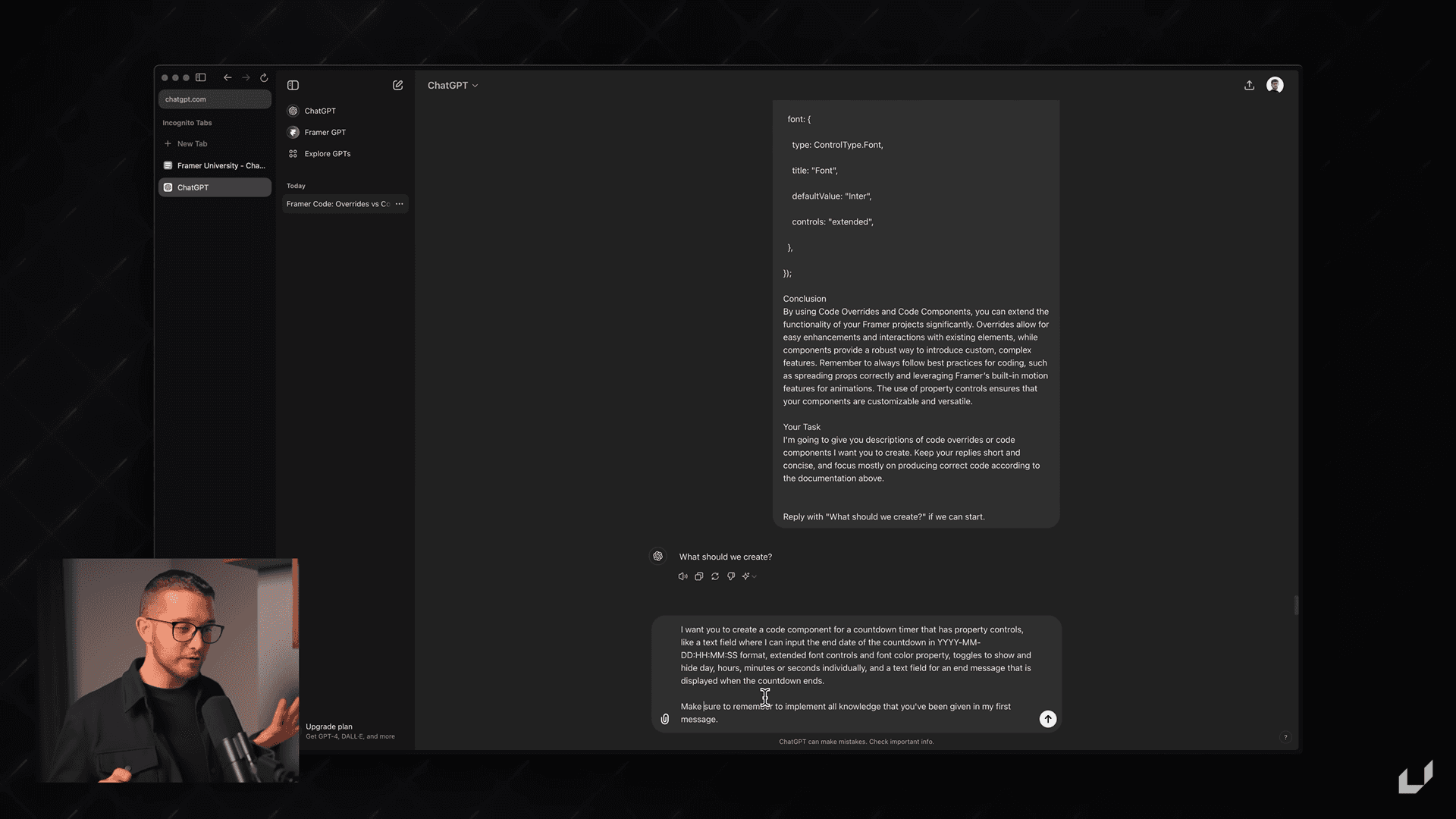1456x819 pixels.
Task: Select the ChatGPT browser tab
Action: (215, 187)
